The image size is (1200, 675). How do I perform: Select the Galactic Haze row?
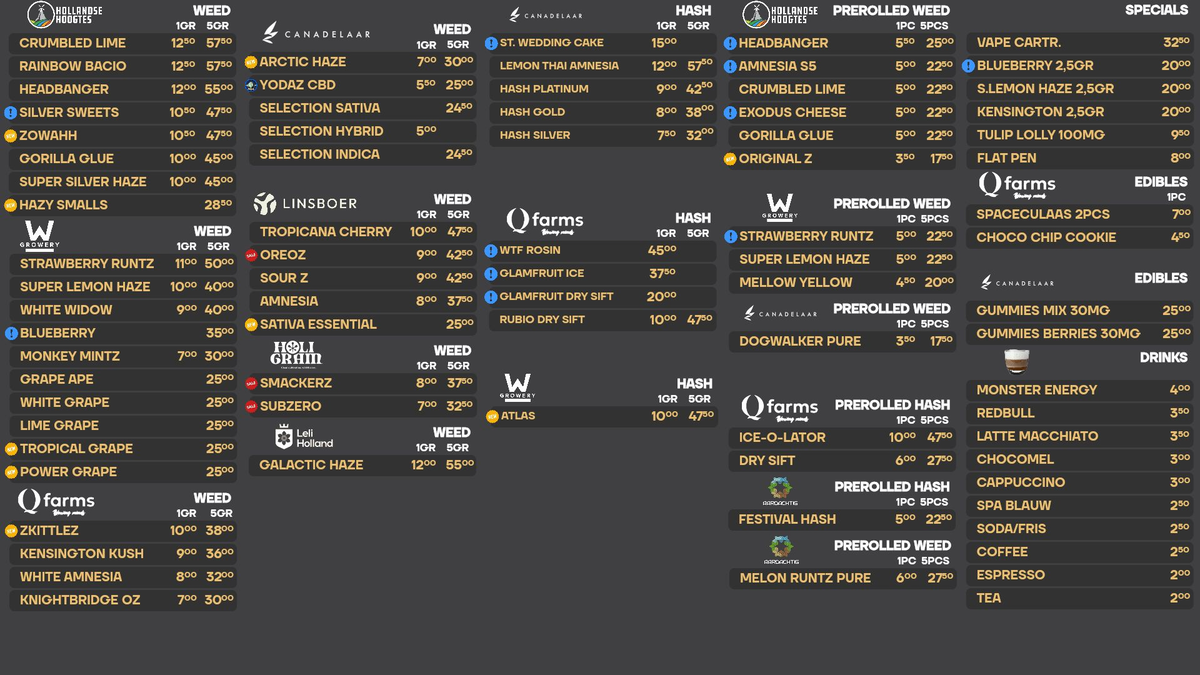[x=363, y=465]
